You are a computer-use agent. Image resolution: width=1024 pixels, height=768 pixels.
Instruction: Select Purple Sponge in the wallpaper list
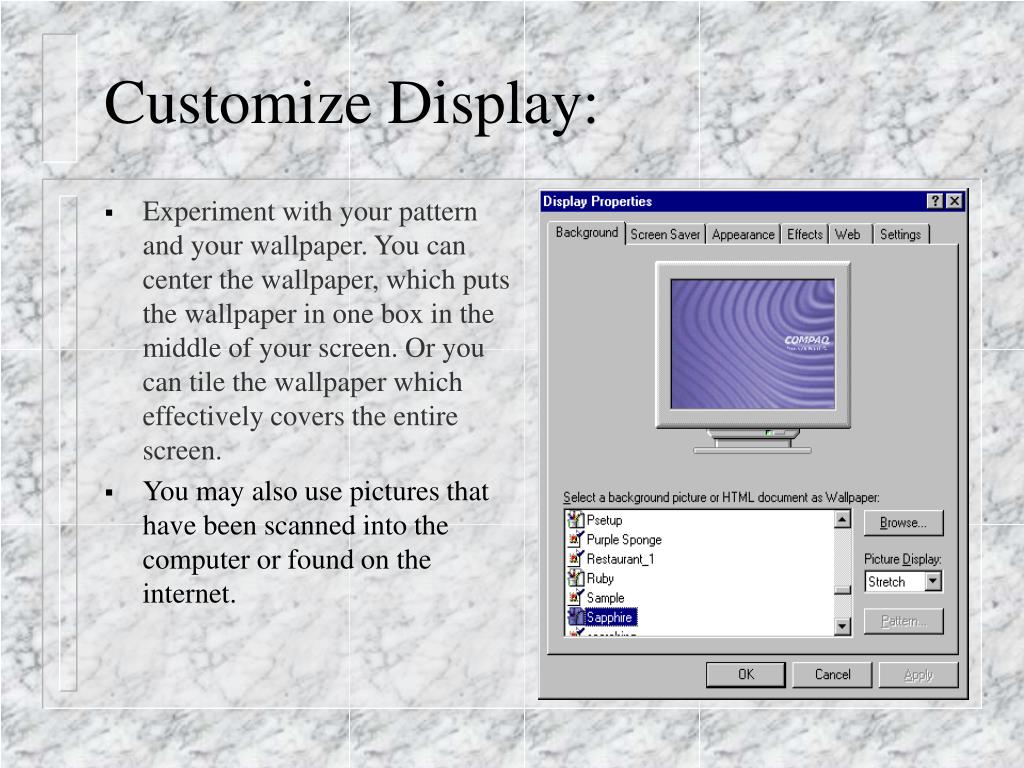pos(624,540)
